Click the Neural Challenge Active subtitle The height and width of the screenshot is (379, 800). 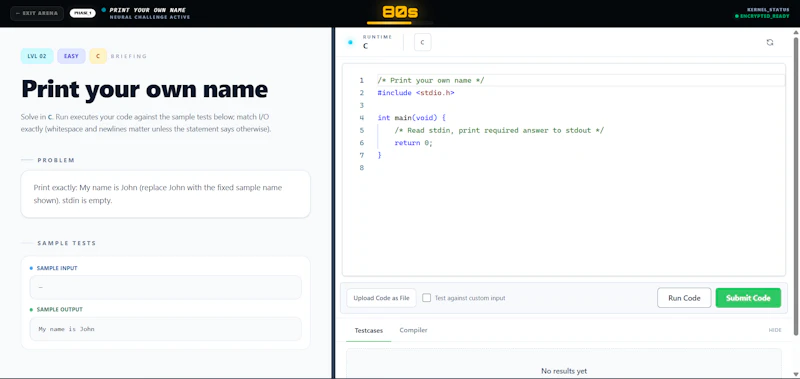[x=149, y=17]
